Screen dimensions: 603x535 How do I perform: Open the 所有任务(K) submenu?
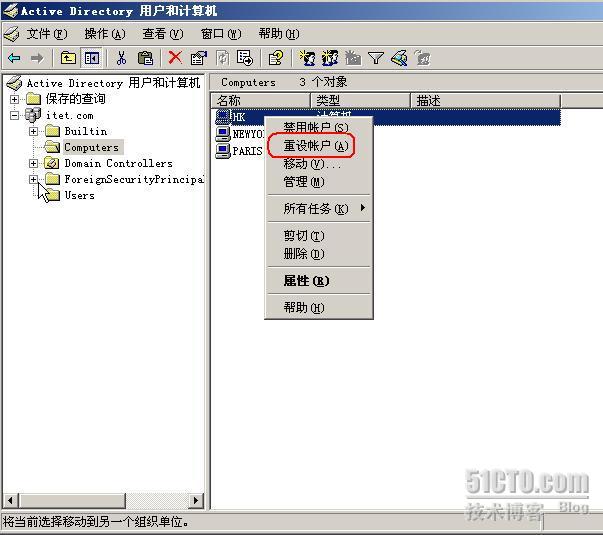318,208
